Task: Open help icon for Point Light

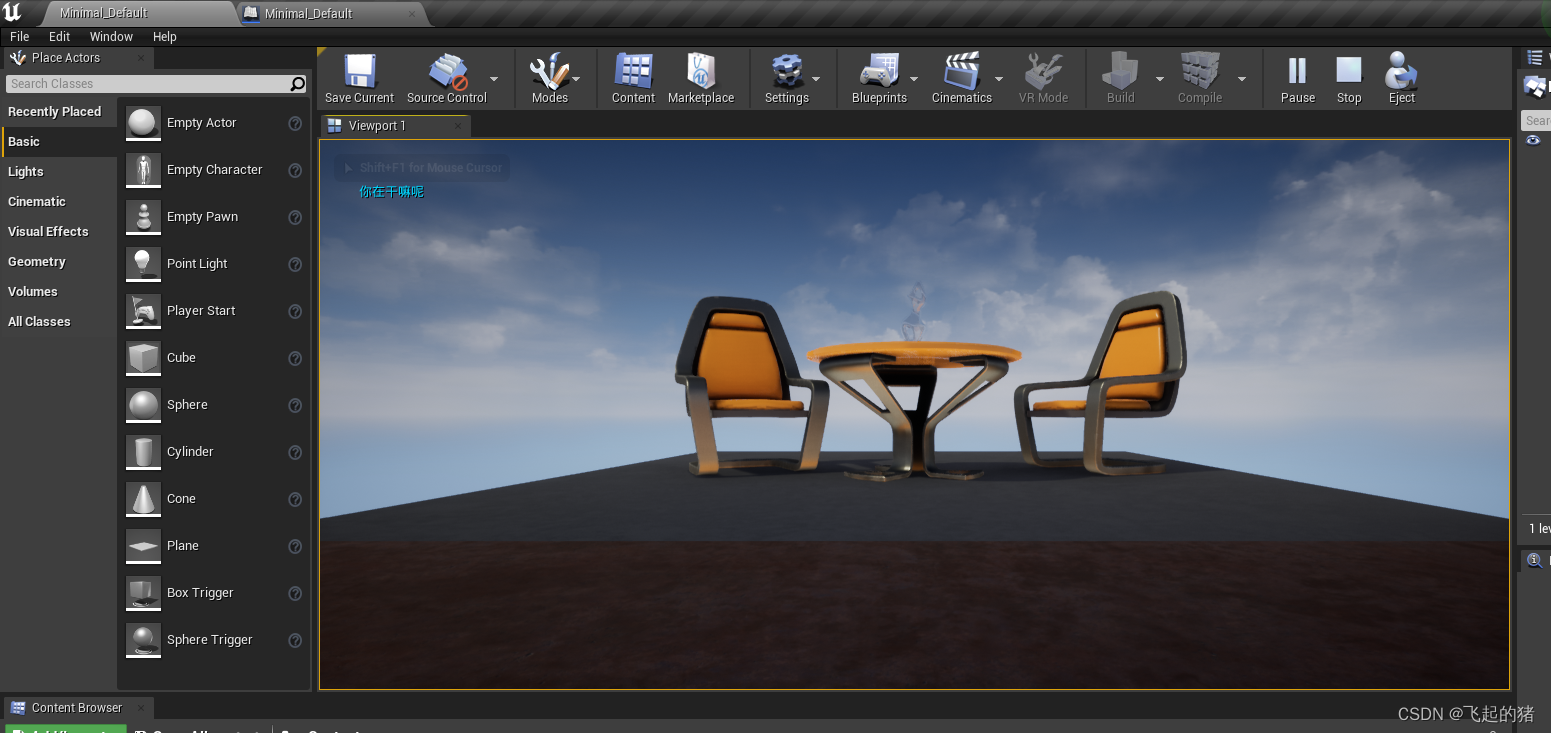Action: point(295,265)
